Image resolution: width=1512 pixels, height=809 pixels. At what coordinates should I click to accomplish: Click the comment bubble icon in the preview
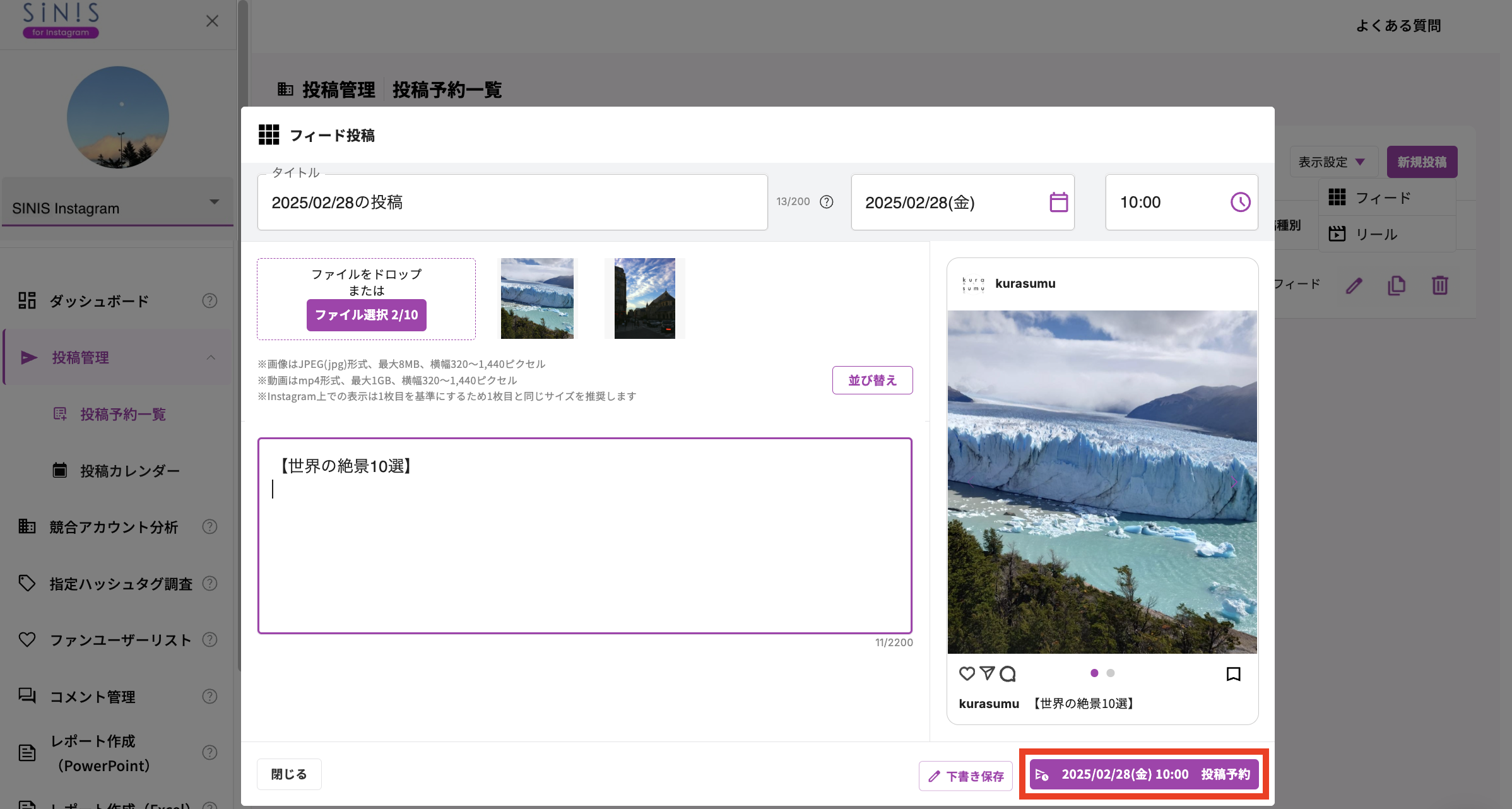coord(1008,673)
